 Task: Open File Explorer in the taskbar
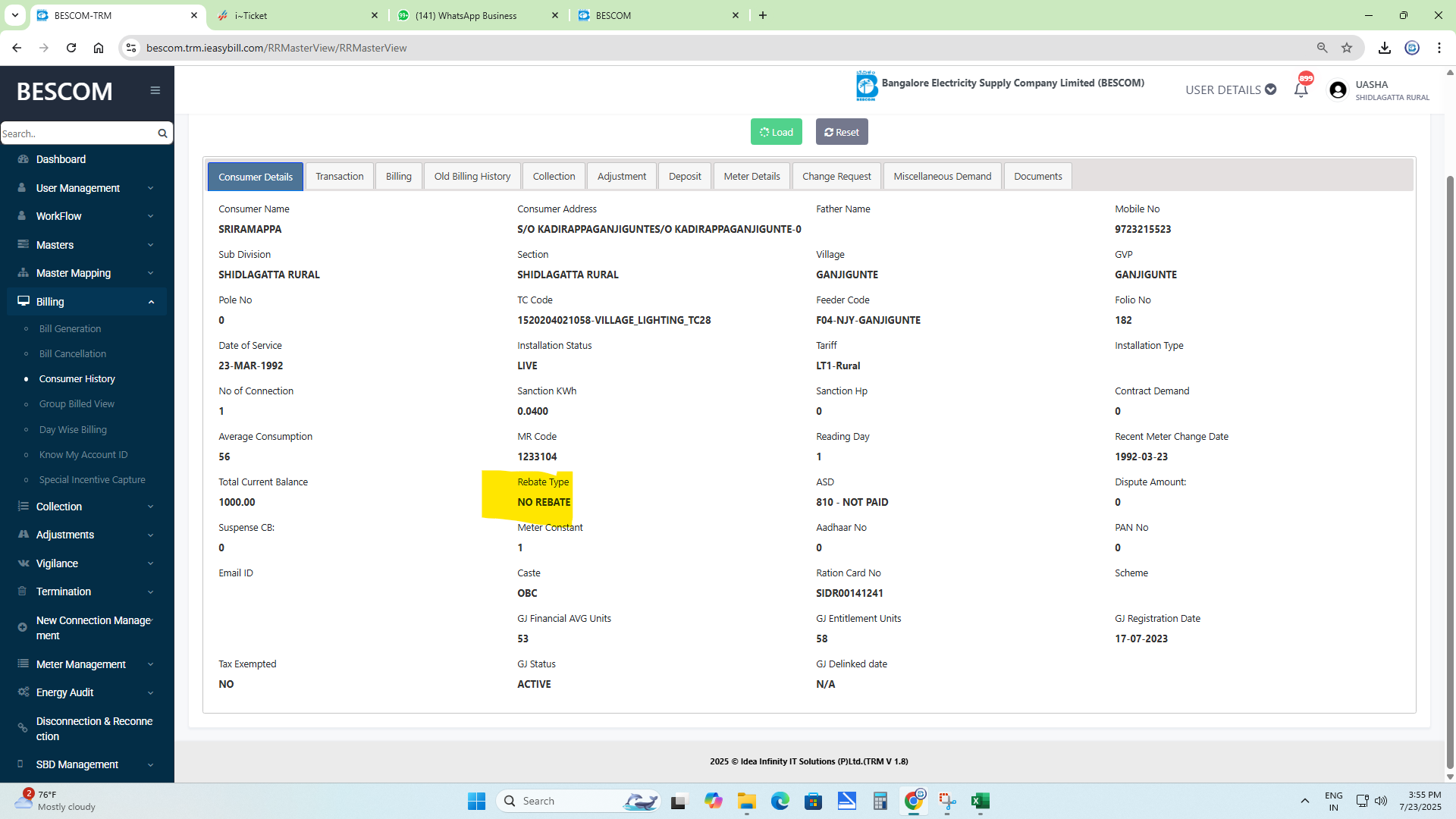[747, 801]
